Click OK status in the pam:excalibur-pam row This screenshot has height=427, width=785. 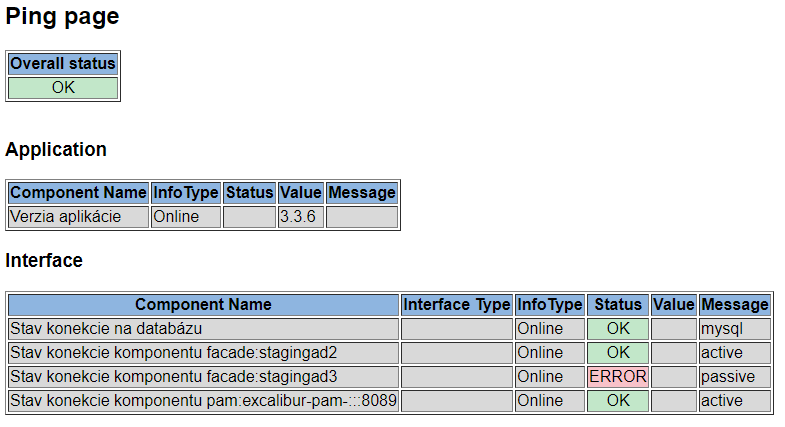618,401
